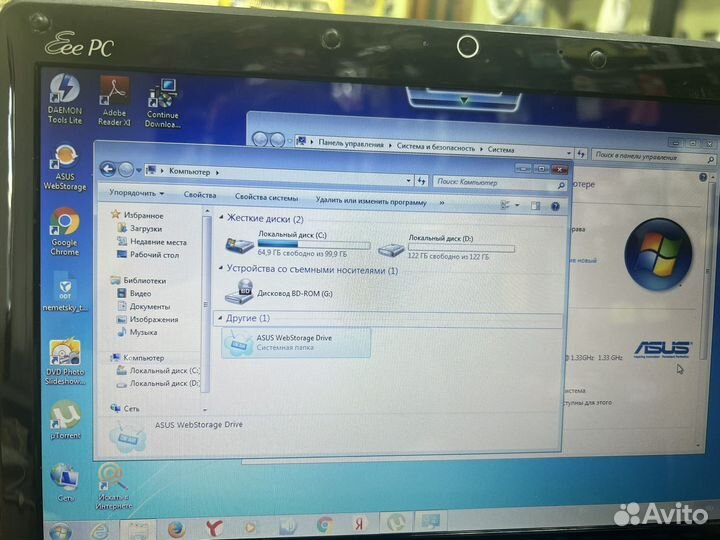Select Компьютер in navigation pane

143,357
